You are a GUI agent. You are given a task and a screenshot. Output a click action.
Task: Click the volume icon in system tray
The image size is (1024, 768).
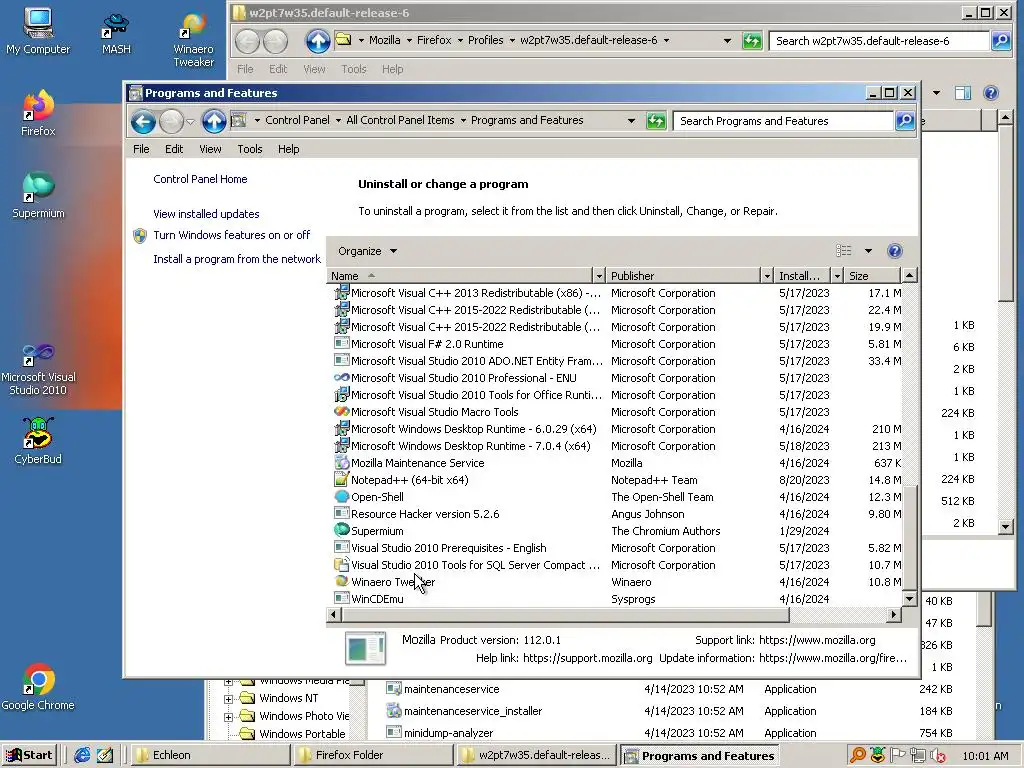point(938,756)
